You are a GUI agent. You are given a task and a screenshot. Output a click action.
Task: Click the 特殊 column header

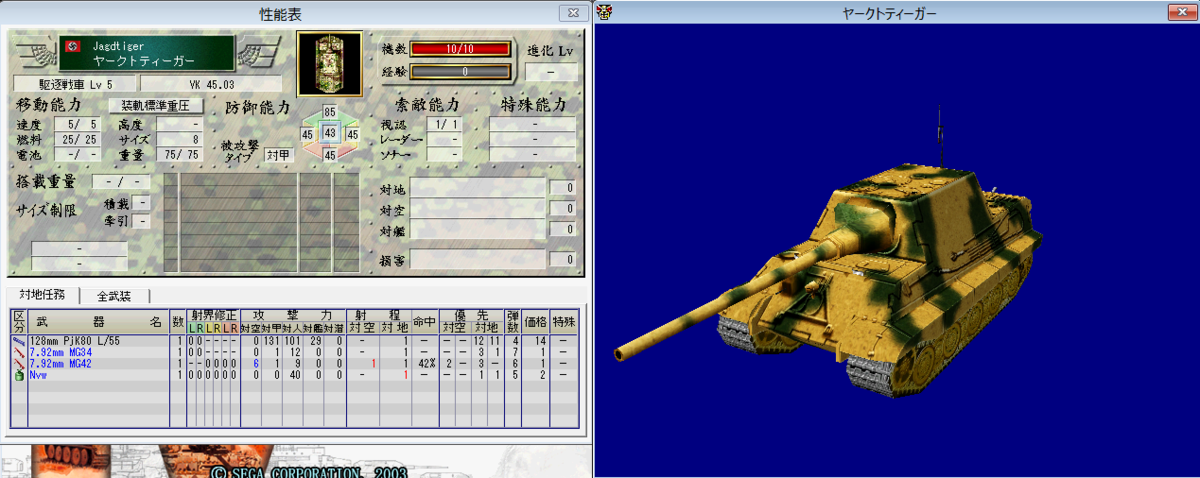[563, 322]
